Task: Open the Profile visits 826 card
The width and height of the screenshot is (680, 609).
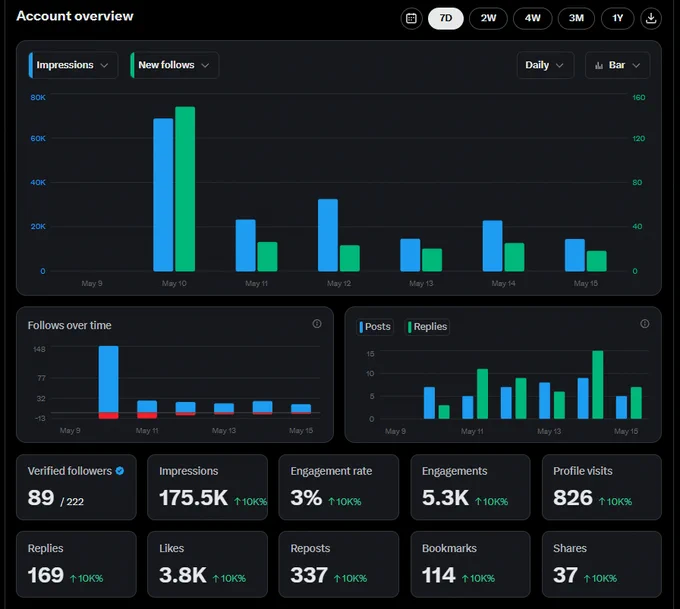Action: click(602, 487)
